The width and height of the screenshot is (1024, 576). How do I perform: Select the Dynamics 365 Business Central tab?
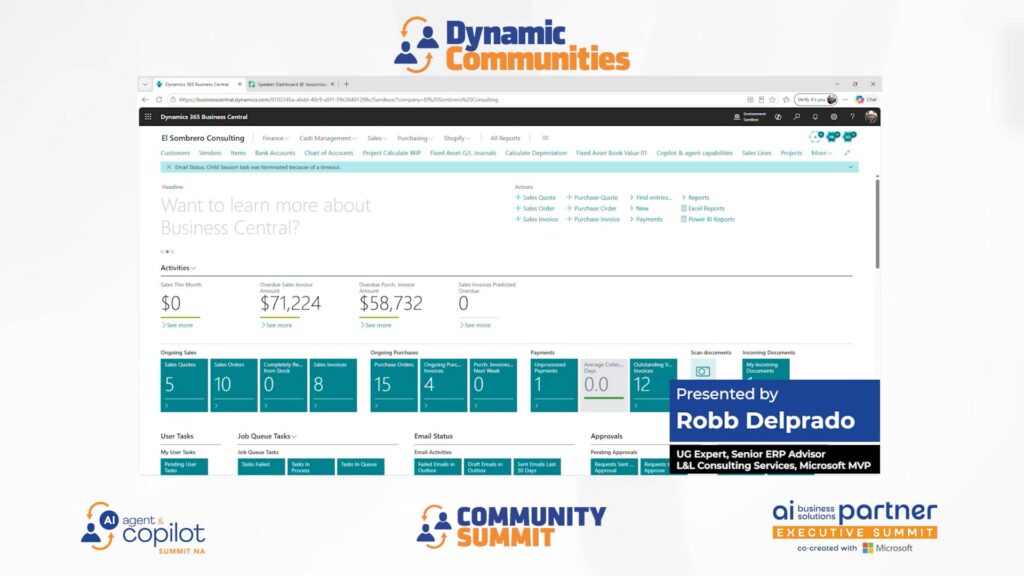tap(199, 84)
